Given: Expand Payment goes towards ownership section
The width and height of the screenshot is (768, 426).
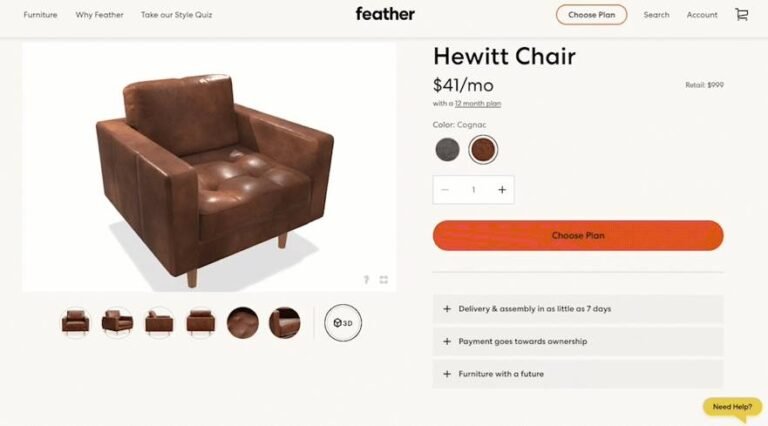Looking at the screenshot, I should pos(578,341).
